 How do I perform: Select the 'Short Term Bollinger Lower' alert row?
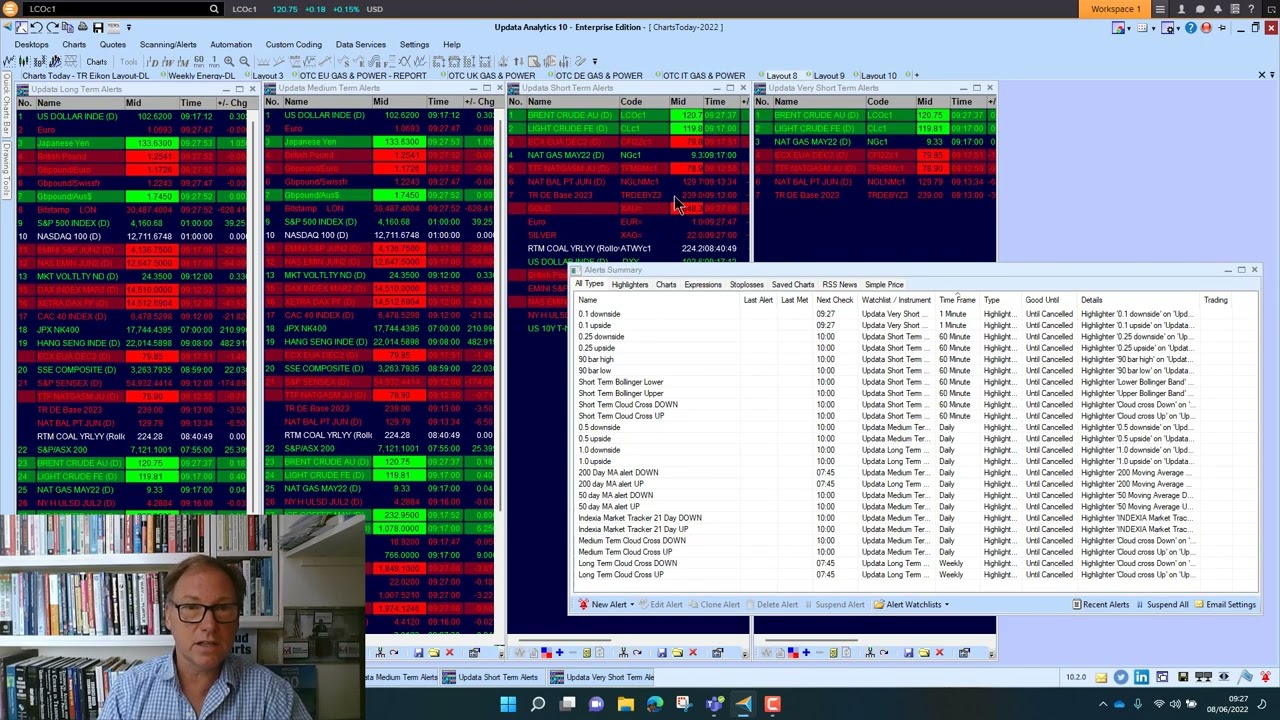tap(915, 382)
